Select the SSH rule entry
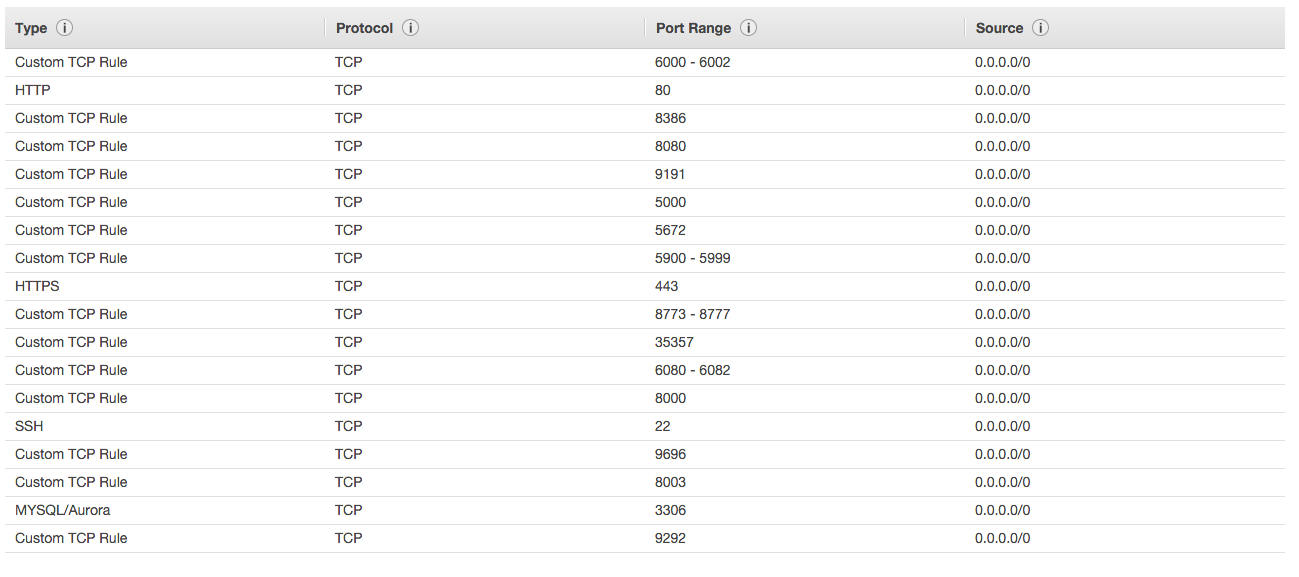The width and height of the screenshot is (1299, 577). (28, 426)
